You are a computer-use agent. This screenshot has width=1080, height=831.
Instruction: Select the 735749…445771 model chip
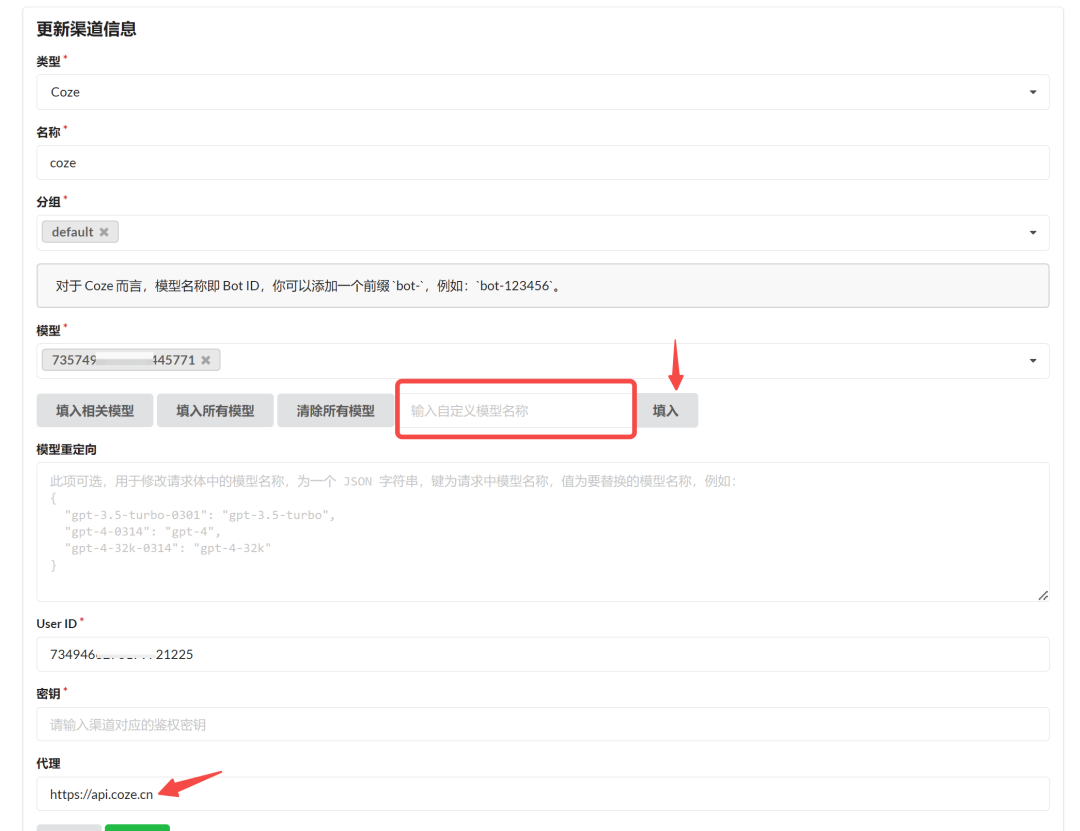coord(131,360)
